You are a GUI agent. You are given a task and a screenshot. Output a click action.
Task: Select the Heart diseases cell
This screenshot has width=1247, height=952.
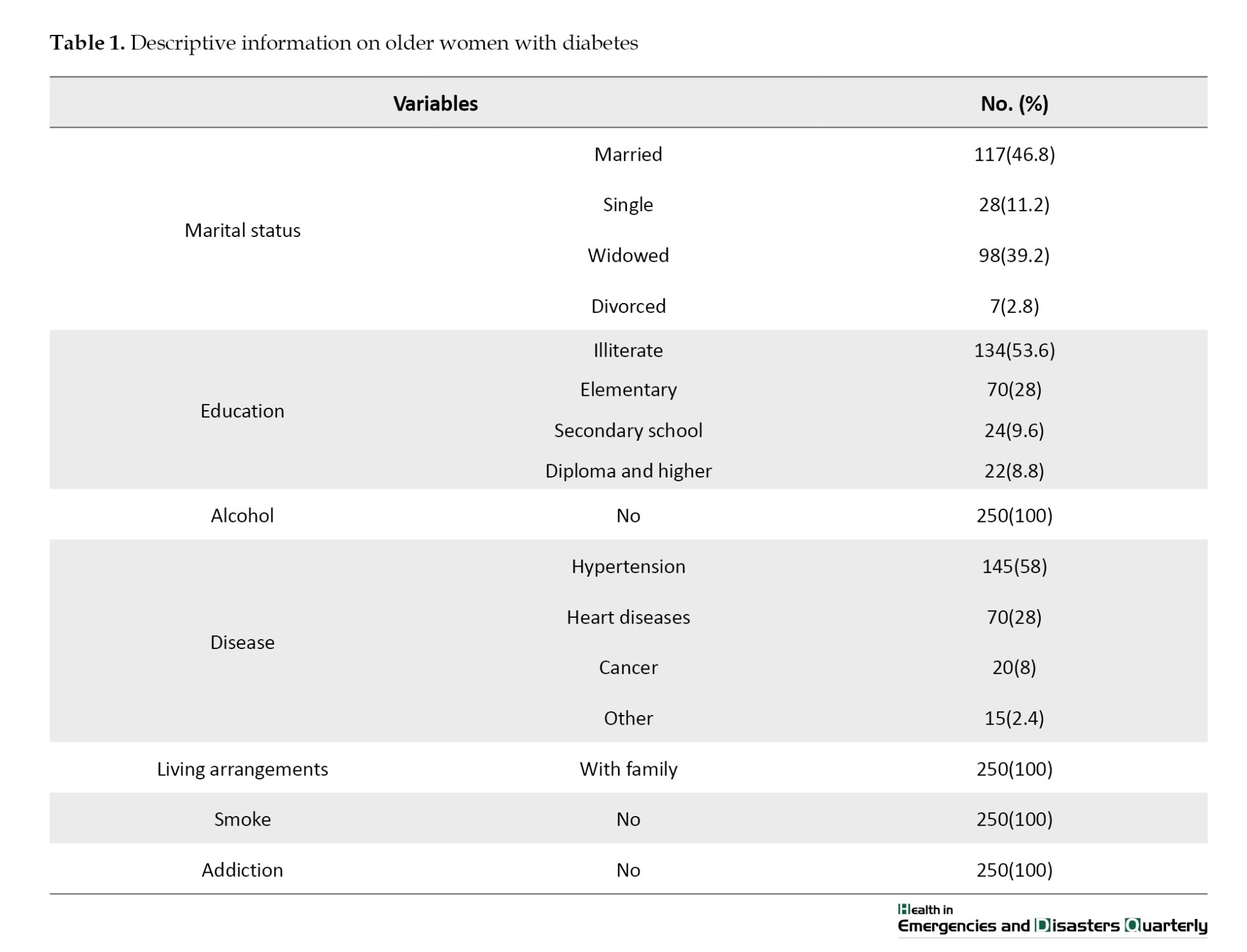[x=628, y=617]
